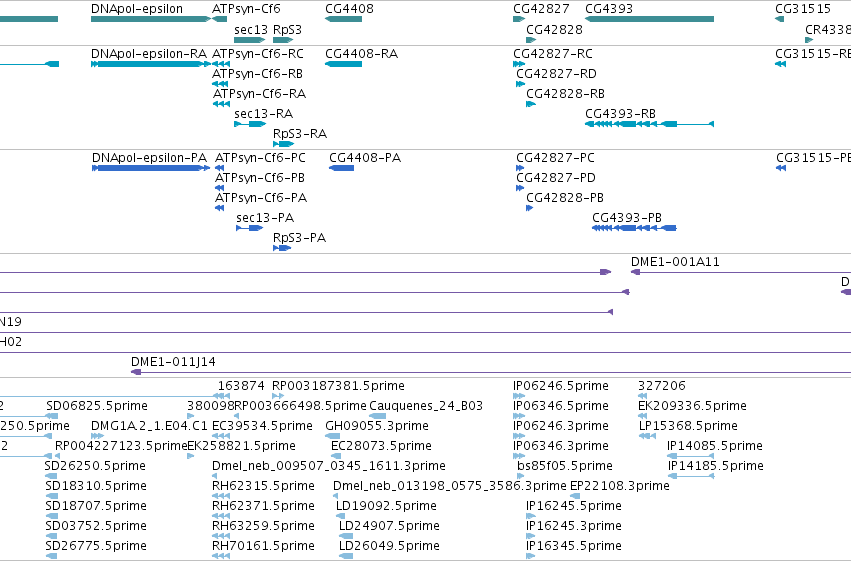The width and height of the screenshot is (851, 561).
Task: Choose transcript ATPsyn-Cf6-RA
Action: pos(259,94)
